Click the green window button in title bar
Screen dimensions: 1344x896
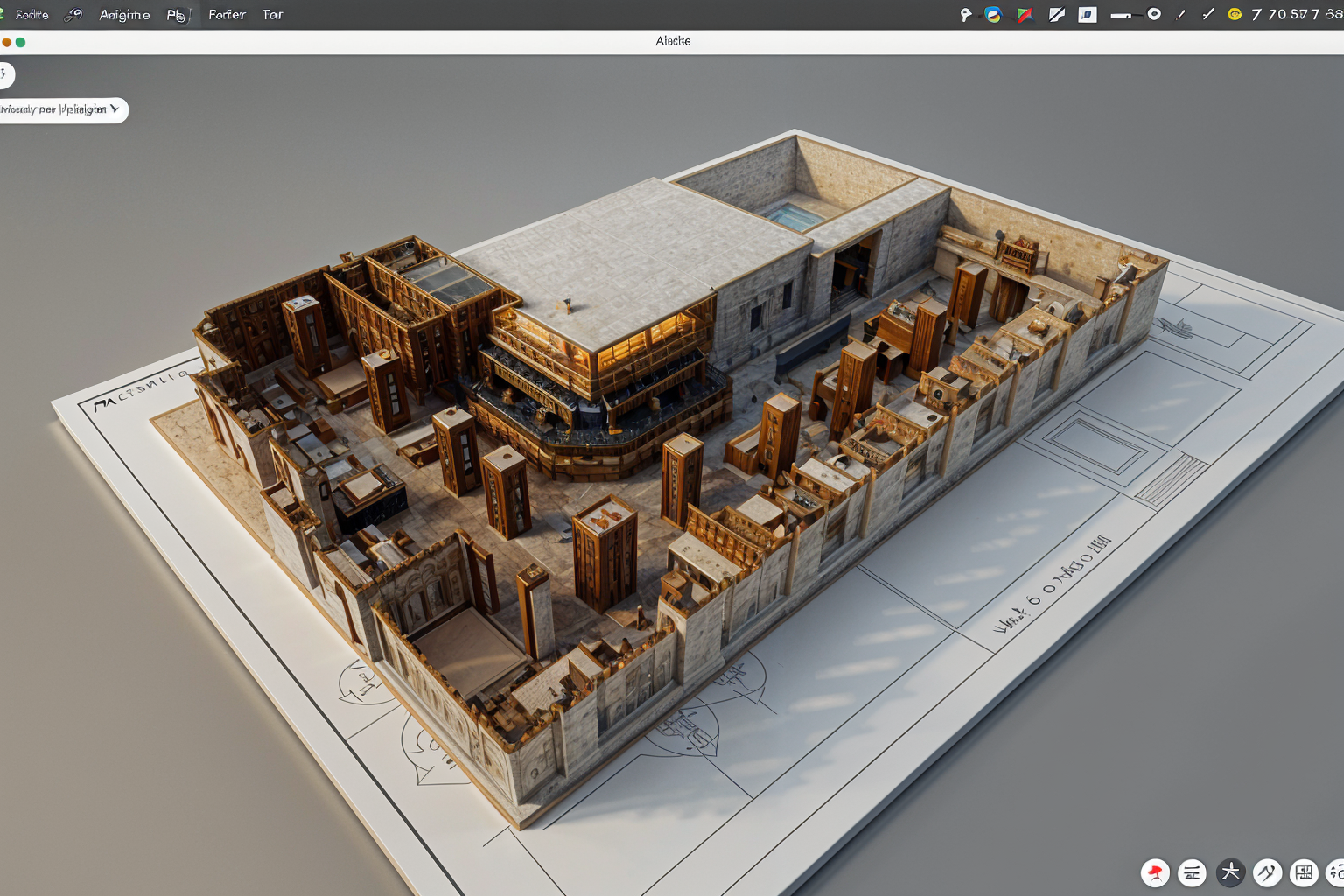point(20,42)
